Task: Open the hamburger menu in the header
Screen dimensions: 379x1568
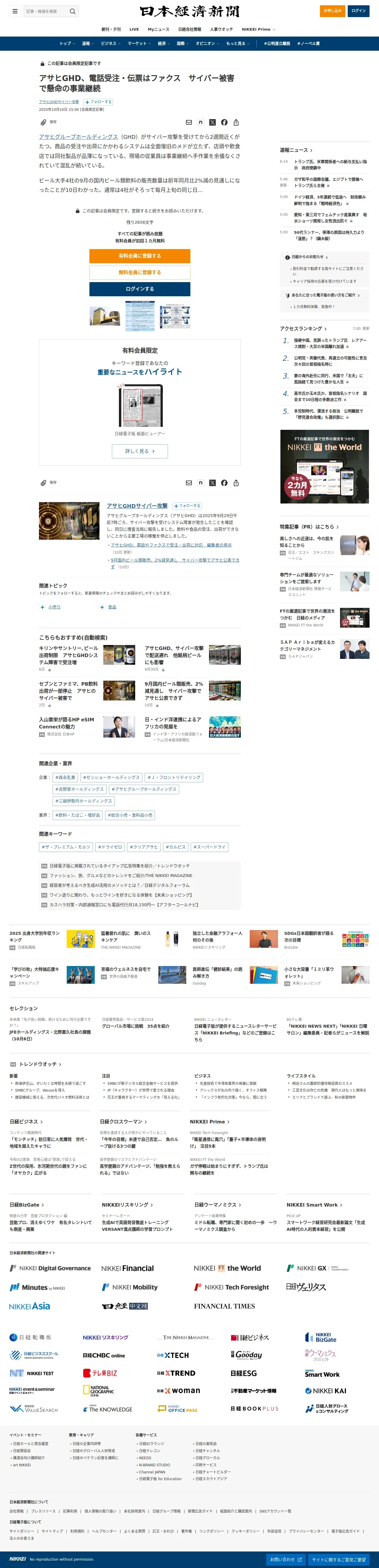Action: (x=15, y=11)
